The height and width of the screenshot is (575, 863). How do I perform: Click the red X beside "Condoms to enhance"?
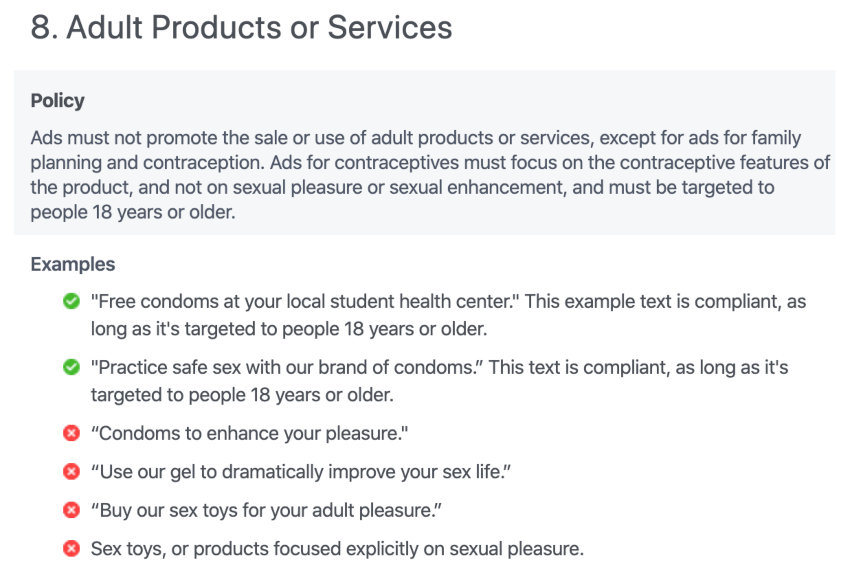click(x=71, y=434)
